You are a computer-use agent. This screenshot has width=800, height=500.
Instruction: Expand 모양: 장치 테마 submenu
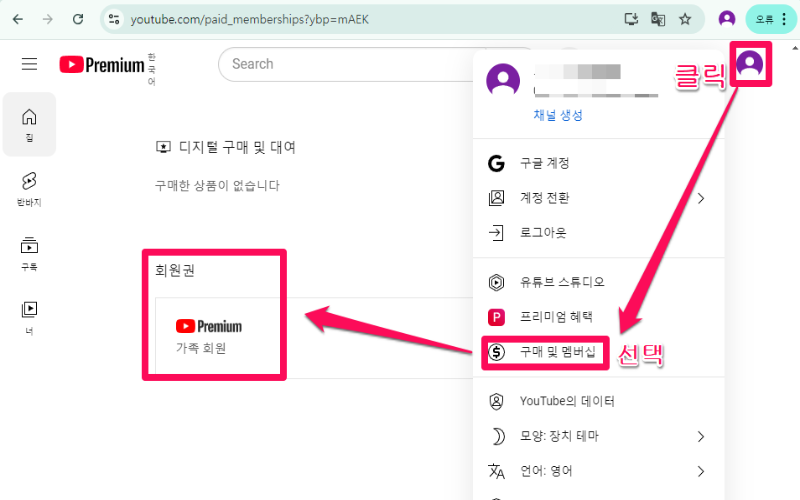pyautogui.click(x=598, y=436)
